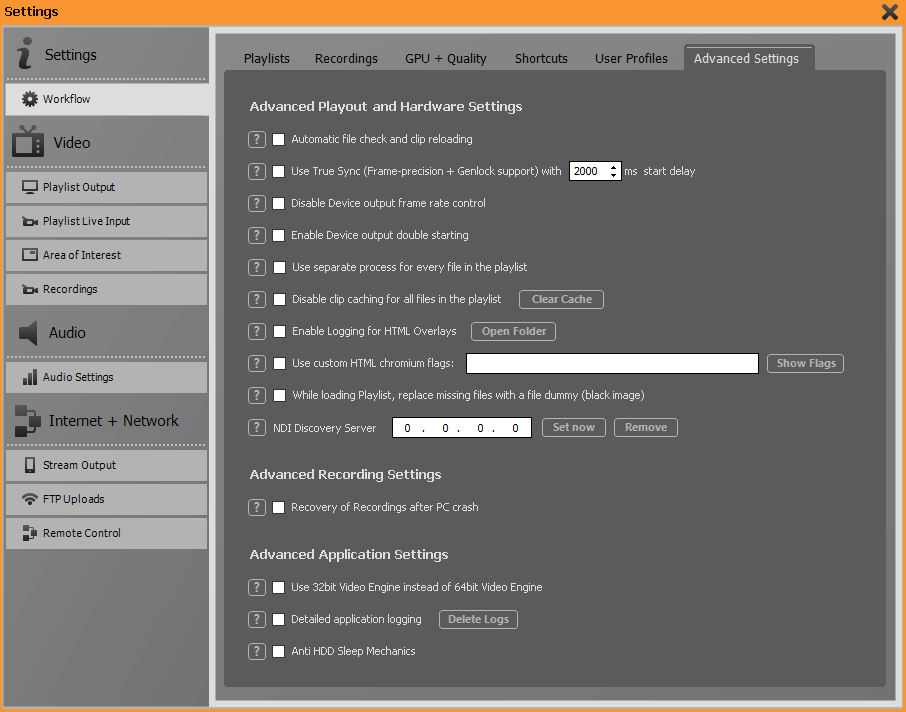Open help for 32bit Video Engine option

[x=257, y=587]
